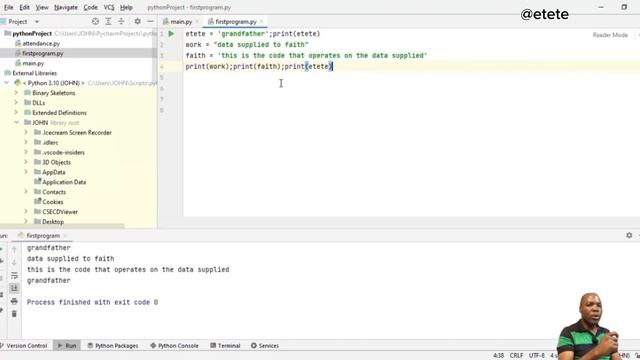
Task: Collapse all in Project tool window
Action: (x=121, y=21)
